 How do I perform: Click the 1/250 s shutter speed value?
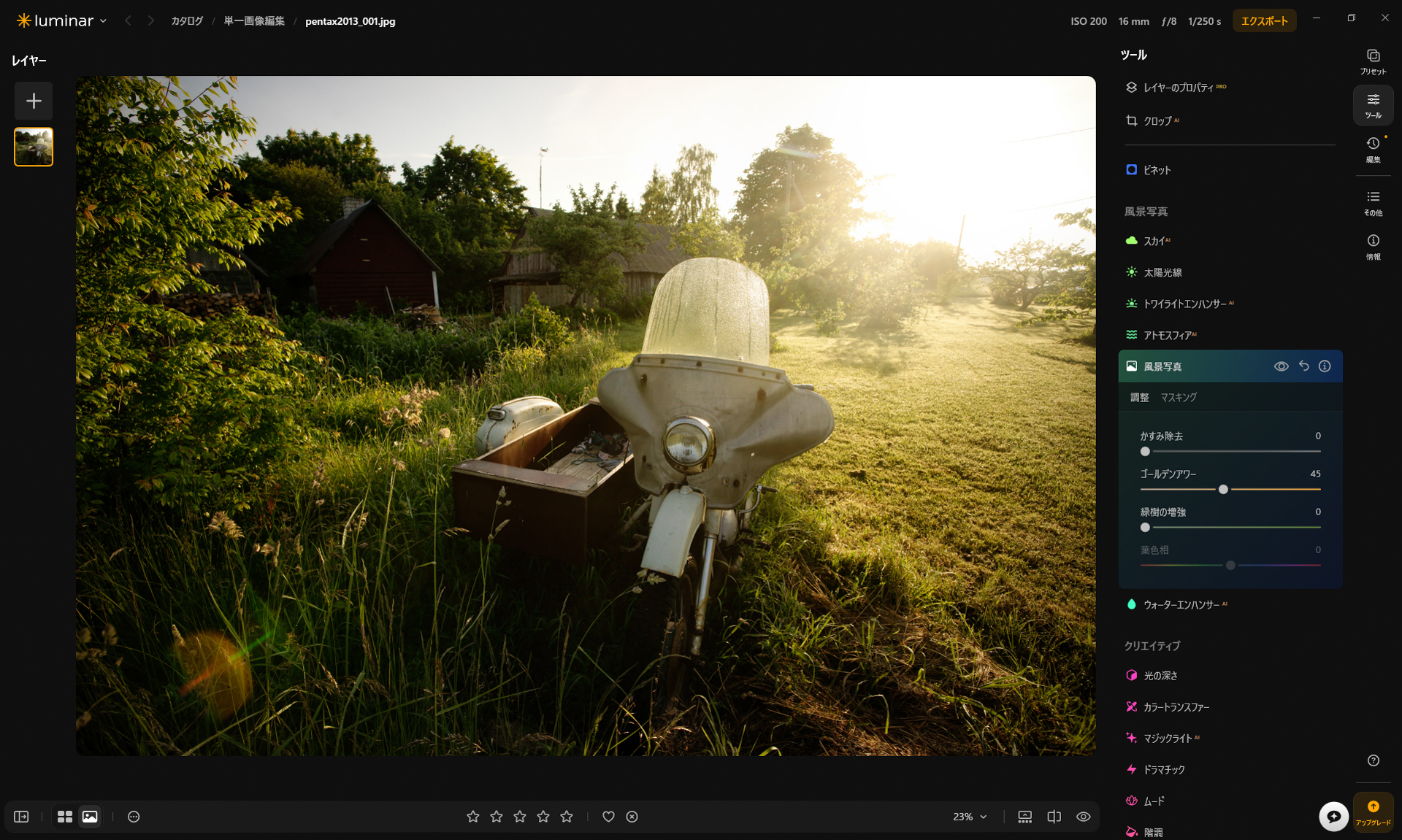click(1204, 21)
